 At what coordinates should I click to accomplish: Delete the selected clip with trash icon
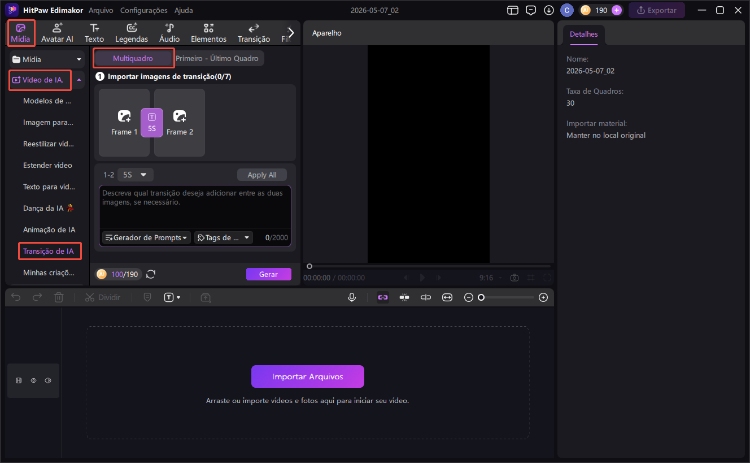click(59, 298)
